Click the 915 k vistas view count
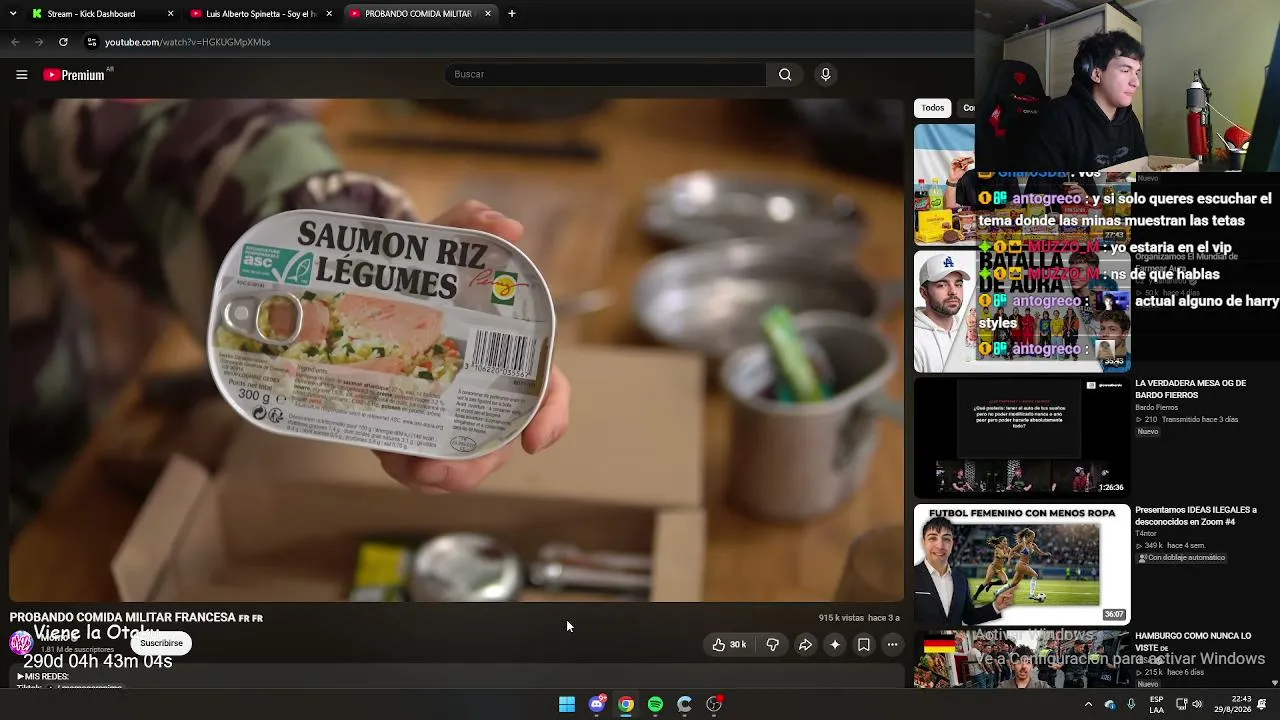1280x720 pixels. 841,618
